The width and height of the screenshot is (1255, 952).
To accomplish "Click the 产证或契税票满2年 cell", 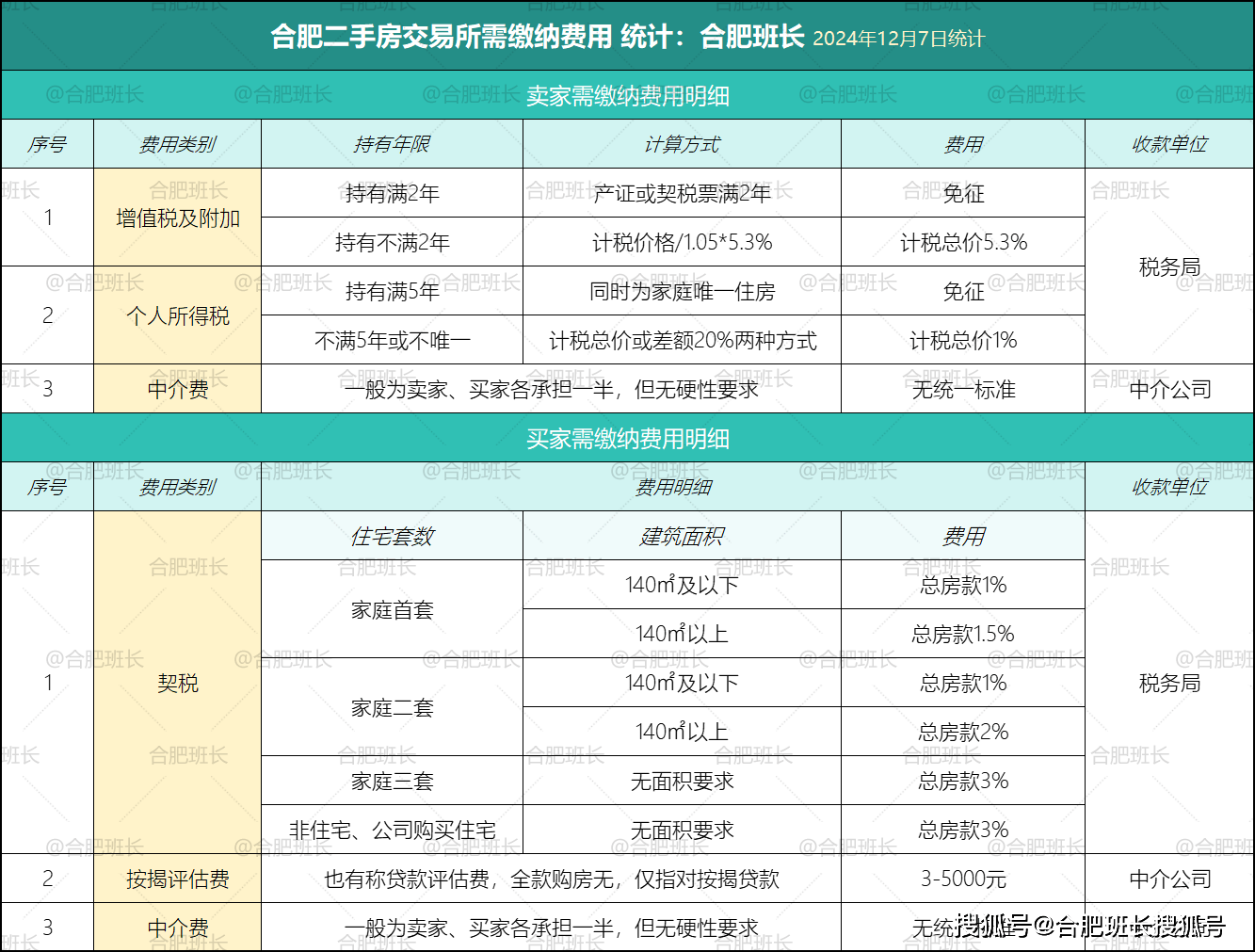I will (682, 193).
